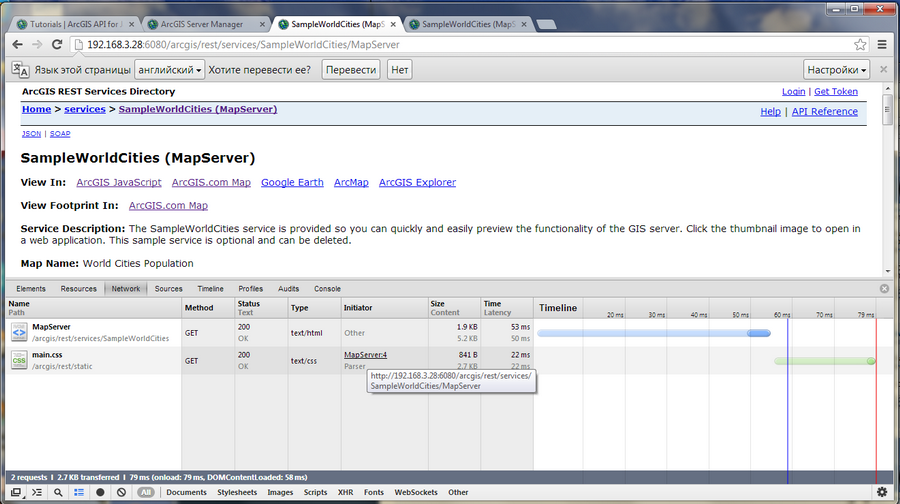The height and width of the screenshot is (504, 900).
Task: Click the blue MapServer timeline bar
Action: (x=654, y=333)
